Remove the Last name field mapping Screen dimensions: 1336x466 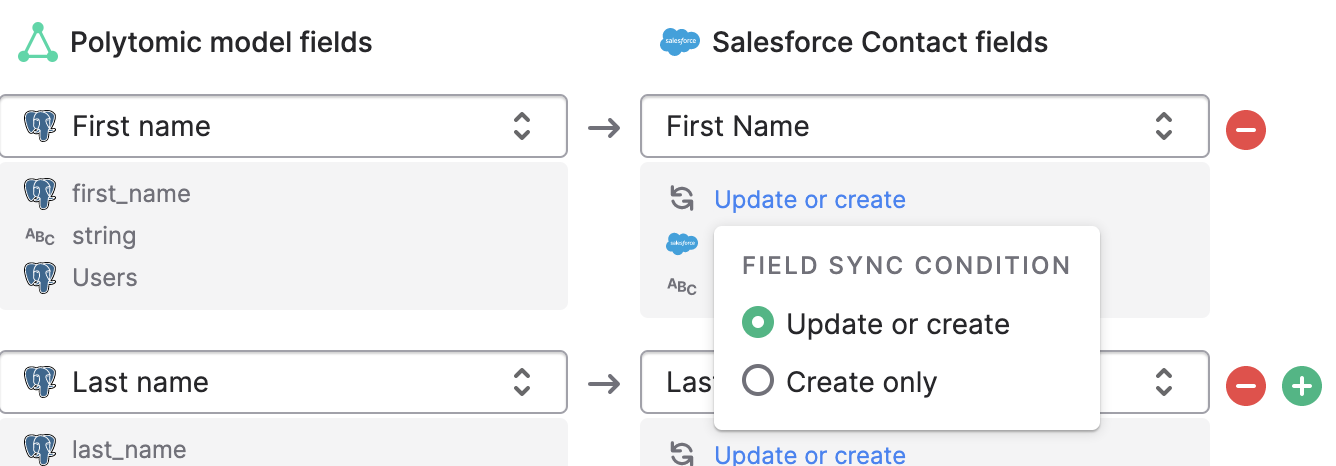pos(1246,386)
